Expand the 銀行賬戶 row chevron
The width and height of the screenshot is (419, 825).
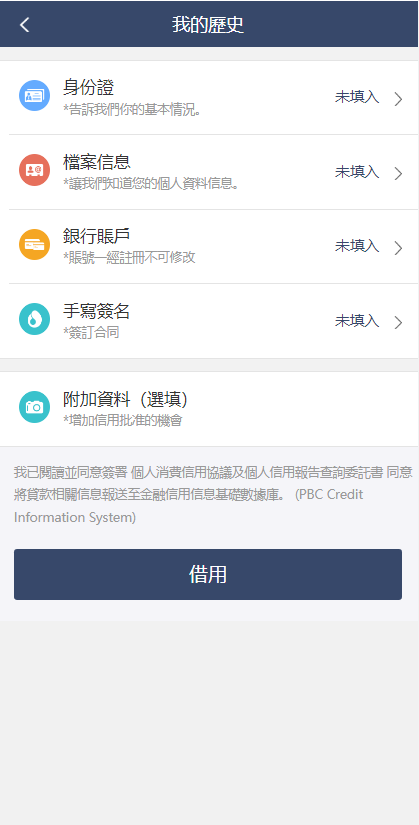point(398,248)
